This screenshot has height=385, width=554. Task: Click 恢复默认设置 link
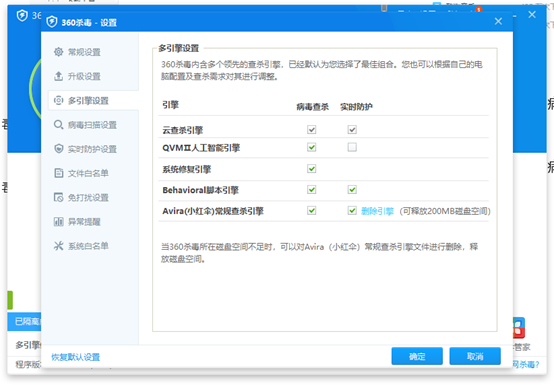pyautogui.click(x=76, y=357)
